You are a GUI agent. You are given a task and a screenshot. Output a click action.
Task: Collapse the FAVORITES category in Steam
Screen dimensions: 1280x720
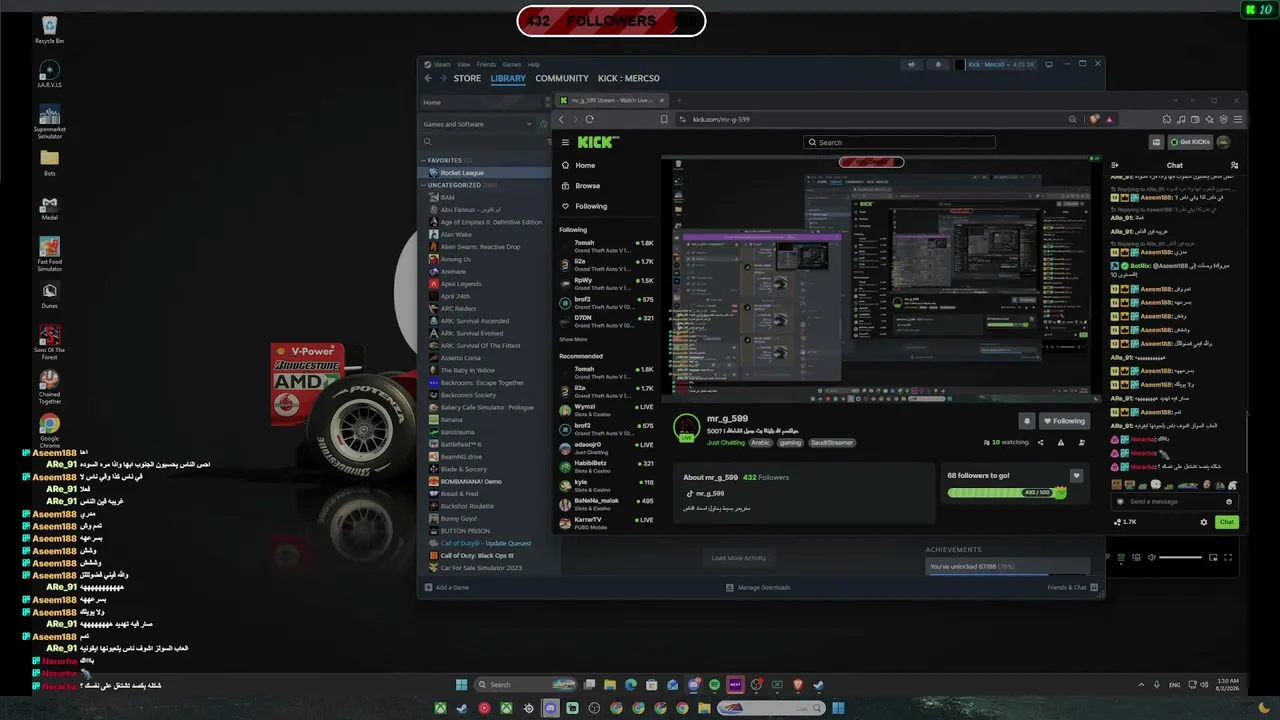[x=423, y=160]
